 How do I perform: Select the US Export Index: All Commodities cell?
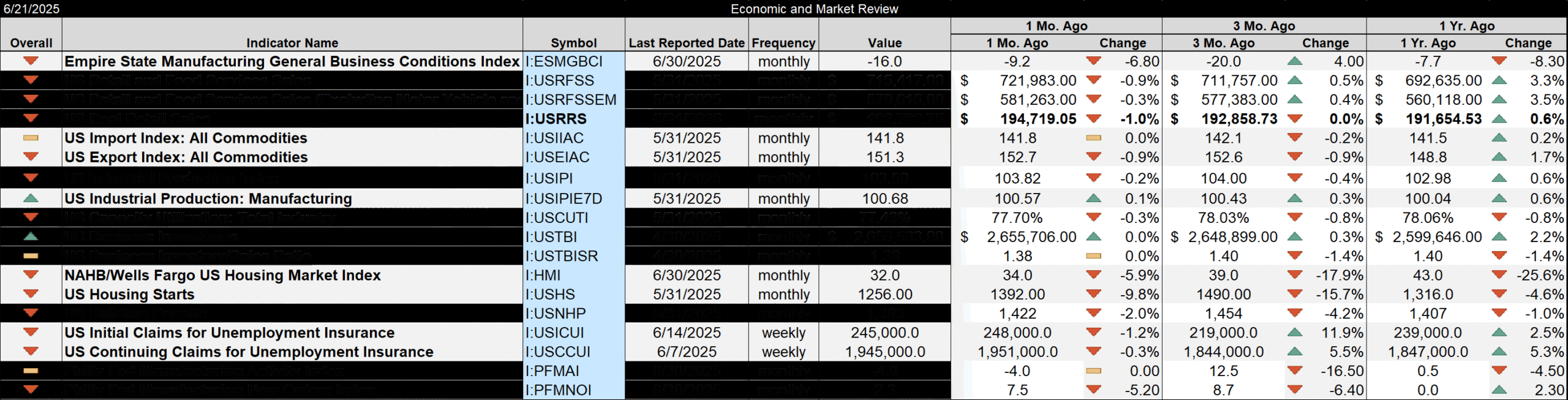click(x=186, y=157)
